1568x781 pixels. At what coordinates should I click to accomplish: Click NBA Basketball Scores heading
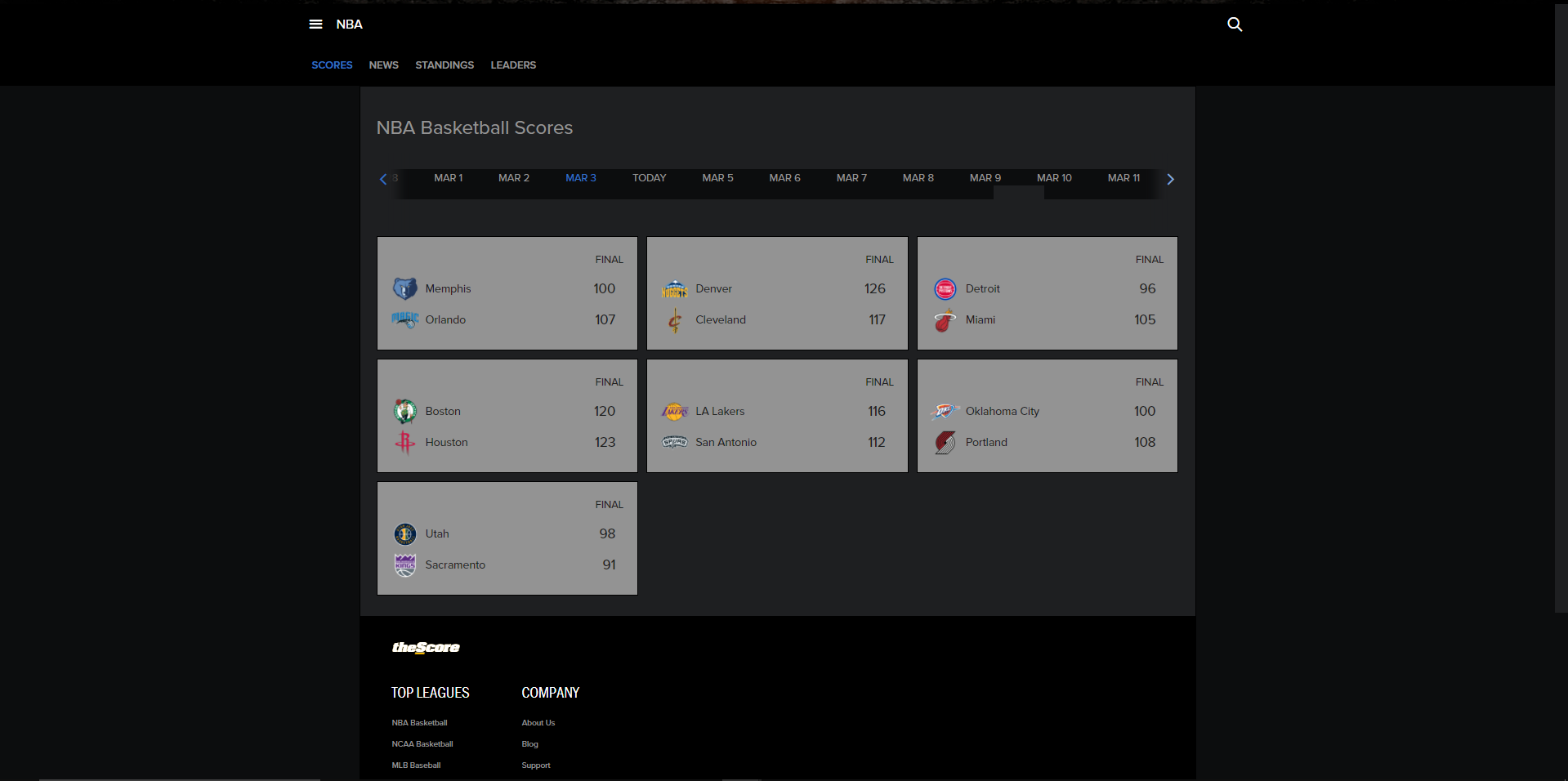coord(475,128)
